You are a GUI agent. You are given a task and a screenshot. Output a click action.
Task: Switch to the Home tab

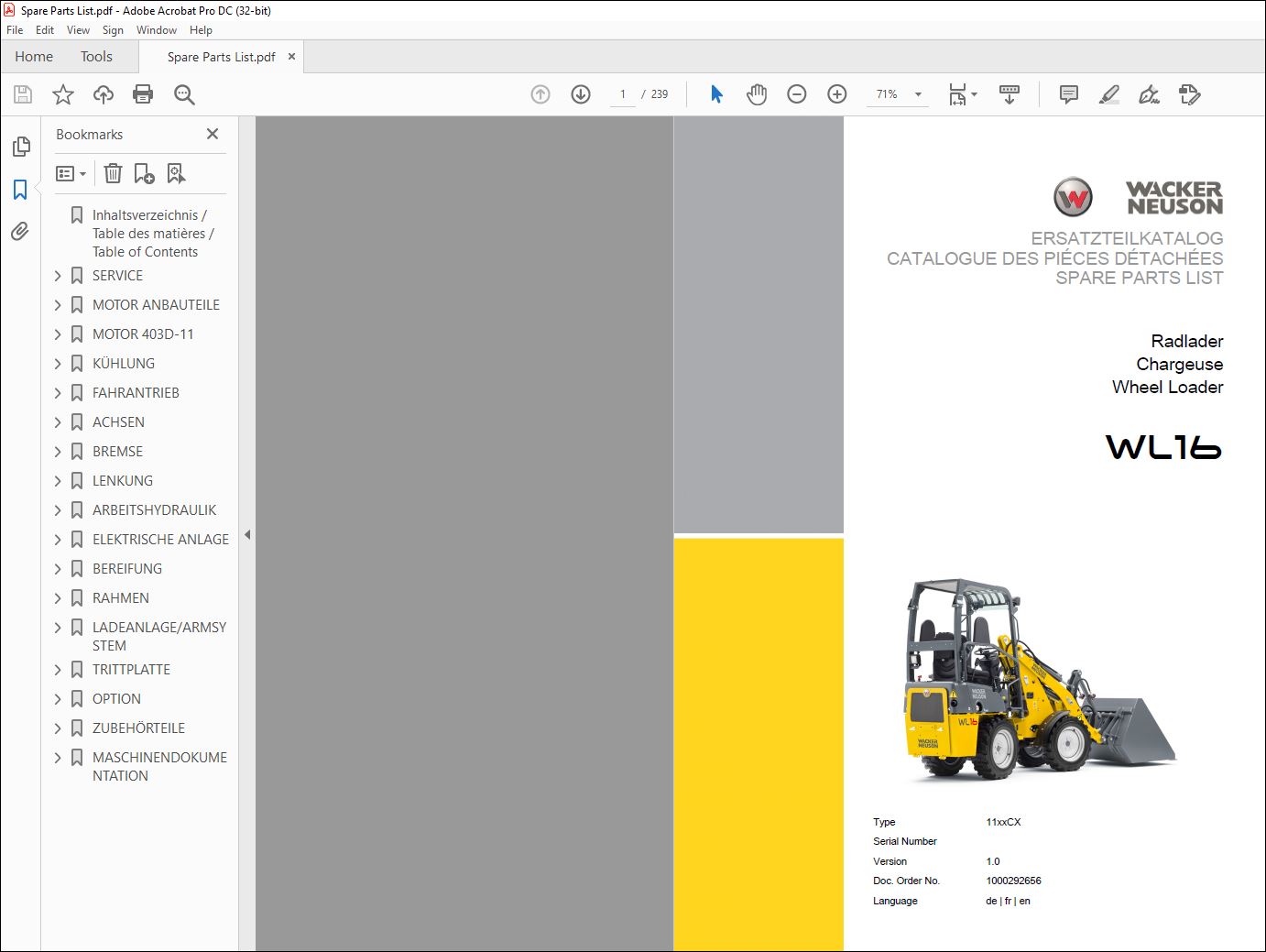[34, 57]
